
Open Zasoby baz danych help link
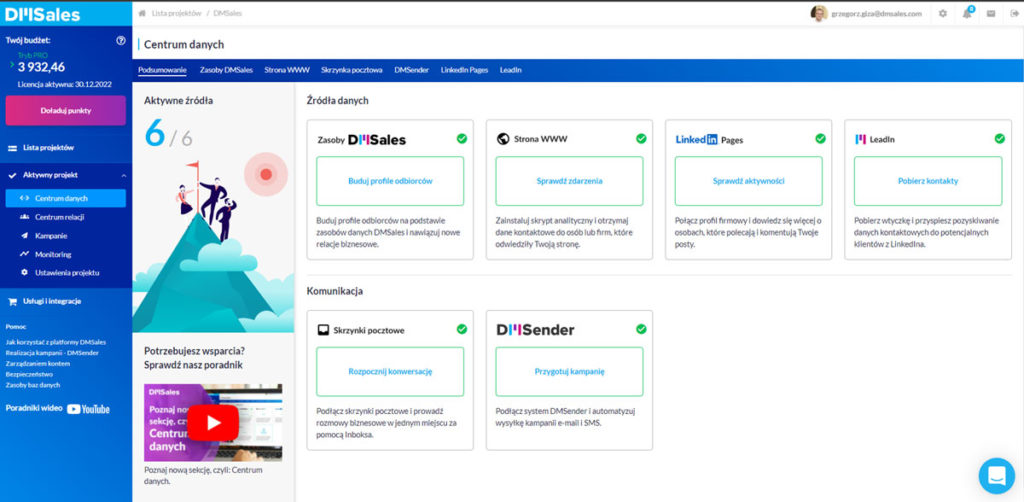tap(33, 385)
